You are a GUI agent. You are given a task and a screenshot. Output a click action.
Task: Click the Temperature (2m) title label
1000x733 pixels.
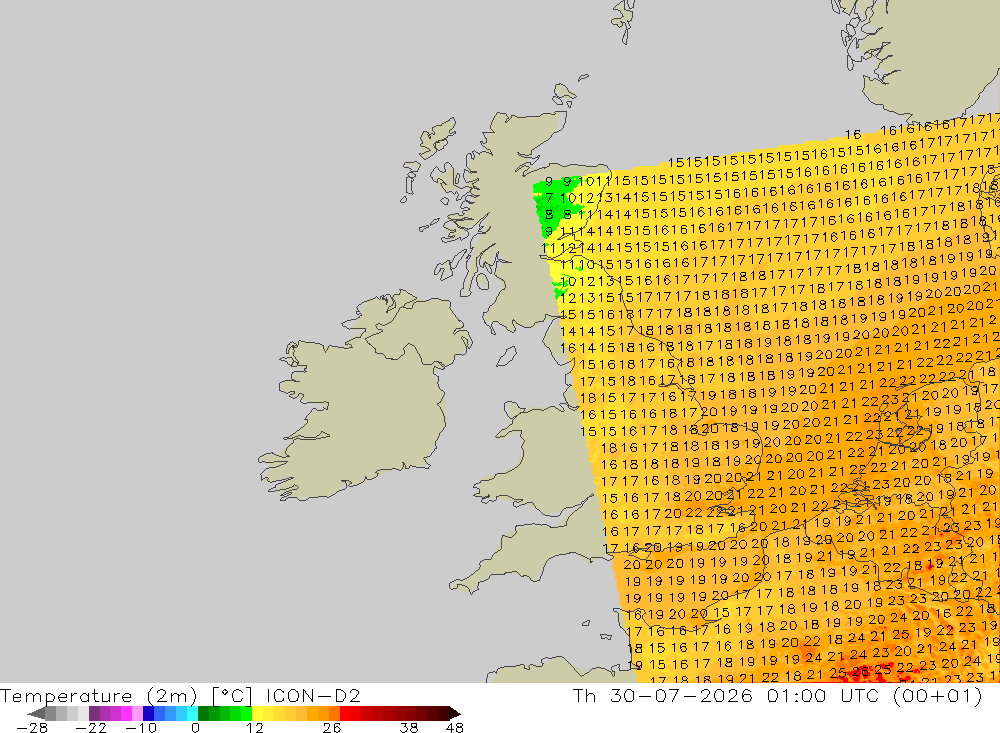99,695
